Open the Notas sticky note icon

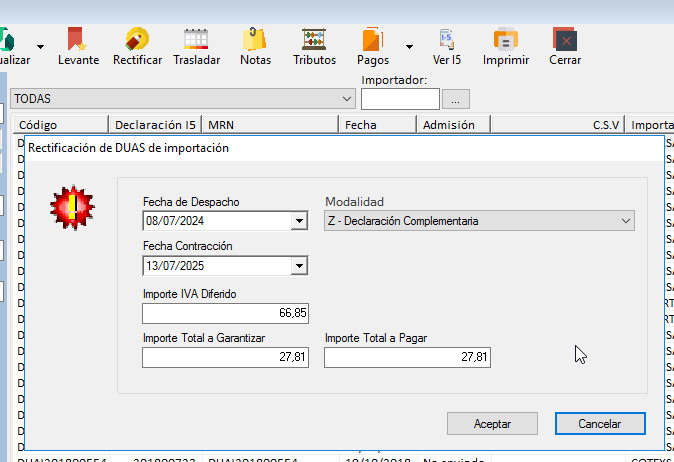(255, 40)
